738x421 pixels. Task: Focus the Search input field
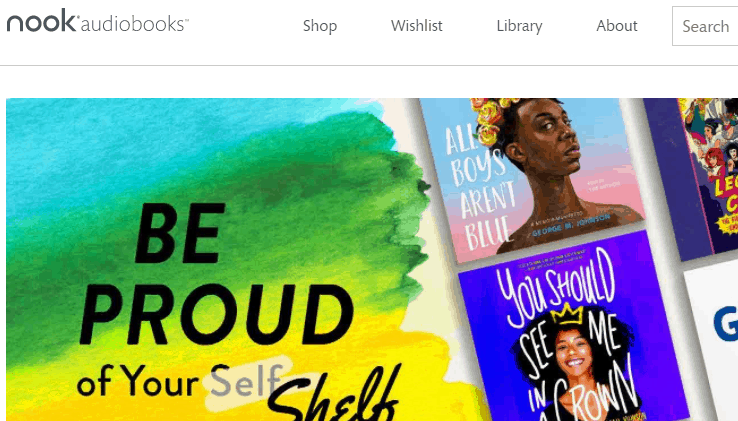click(705, 26)
